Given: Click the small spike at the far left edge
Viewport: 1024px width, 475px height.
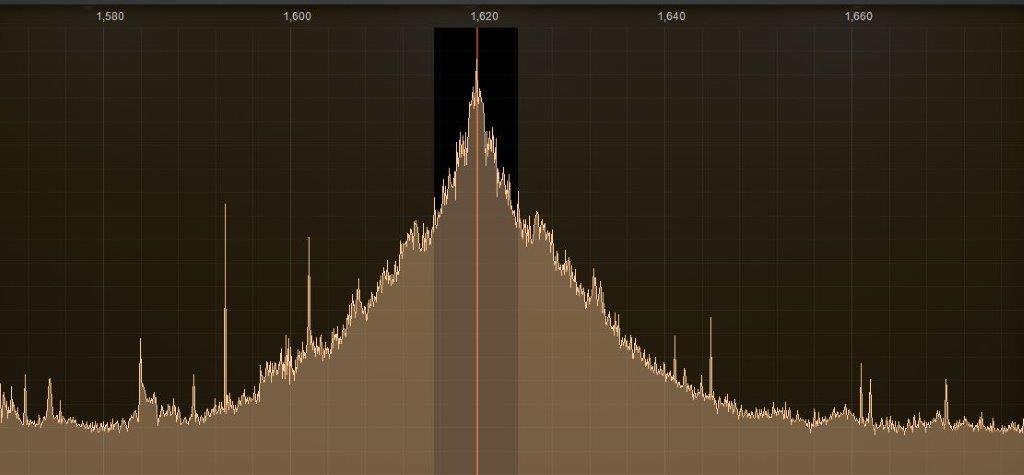Looking at the screenshot, I should point(25,380).
